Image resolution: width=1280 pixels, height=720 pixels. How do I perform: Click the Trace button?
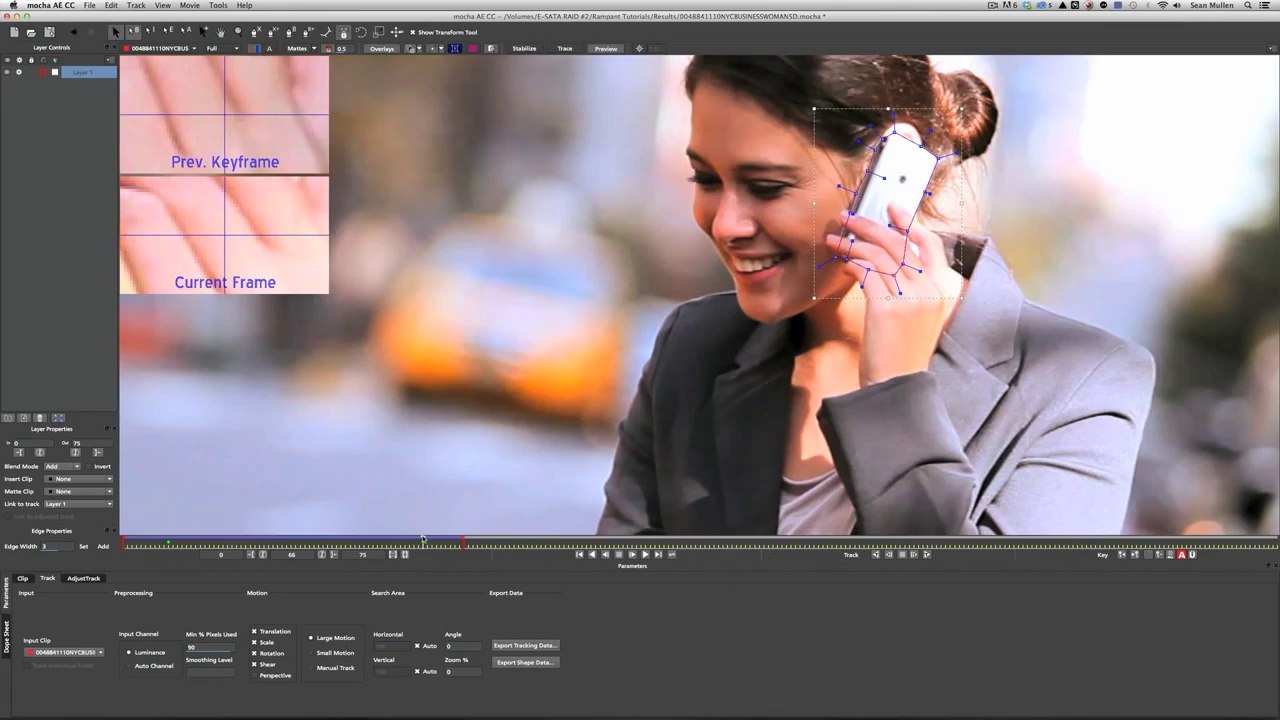pos(565,48)
